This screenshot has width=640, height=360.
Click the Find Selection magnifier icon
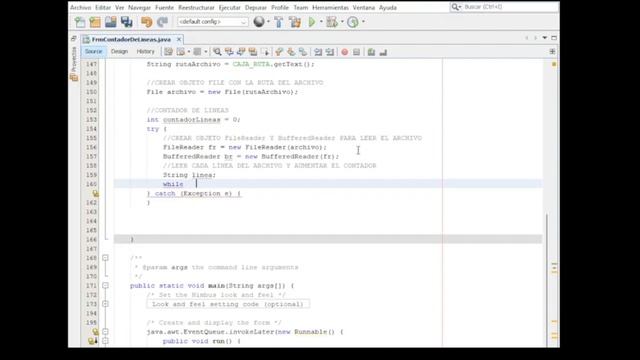[x=217, y=52]
